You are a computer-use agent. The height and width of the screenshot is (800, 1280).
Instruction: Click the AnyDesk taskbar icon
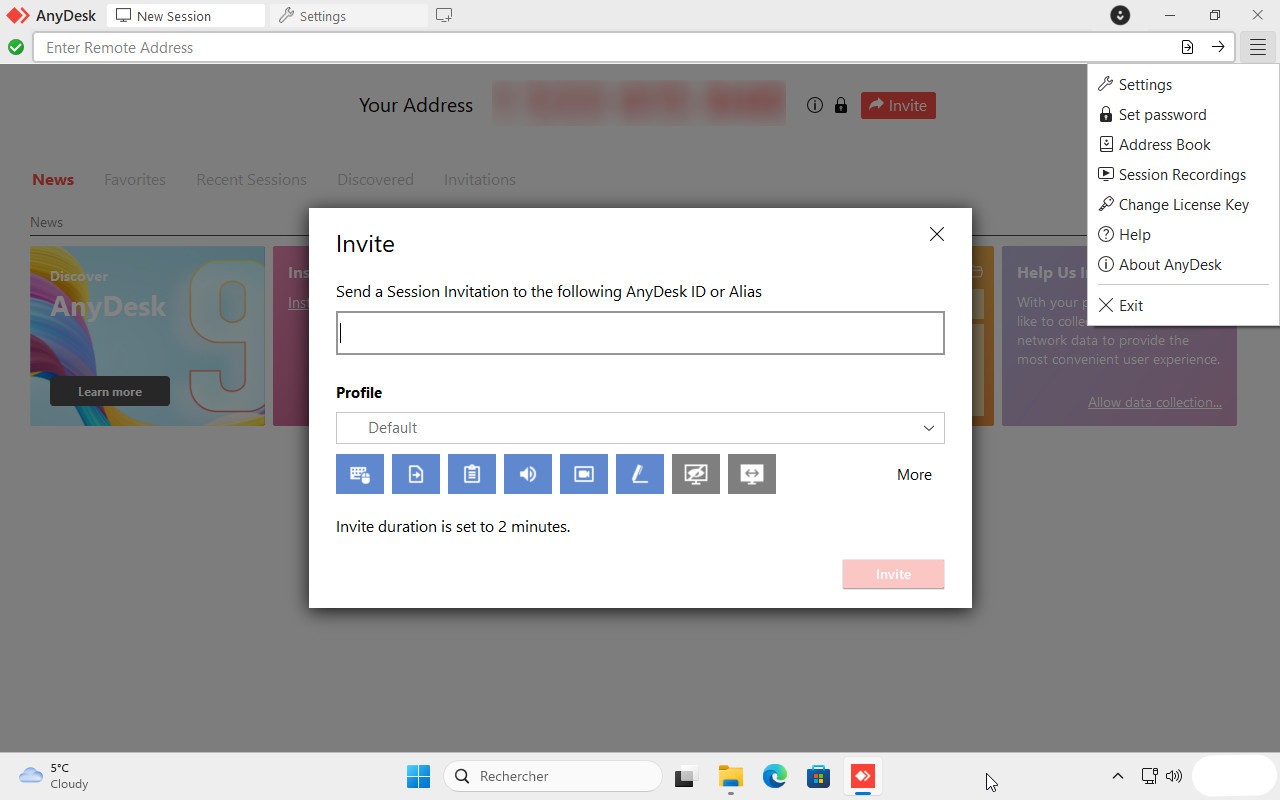(x=862, y=776)
